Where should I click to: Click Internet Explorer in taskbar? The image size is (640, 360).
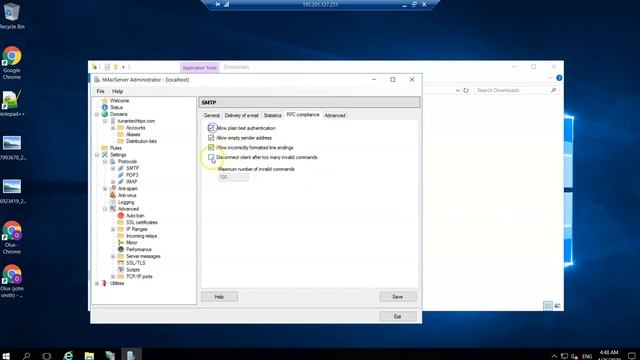point(68,356)
